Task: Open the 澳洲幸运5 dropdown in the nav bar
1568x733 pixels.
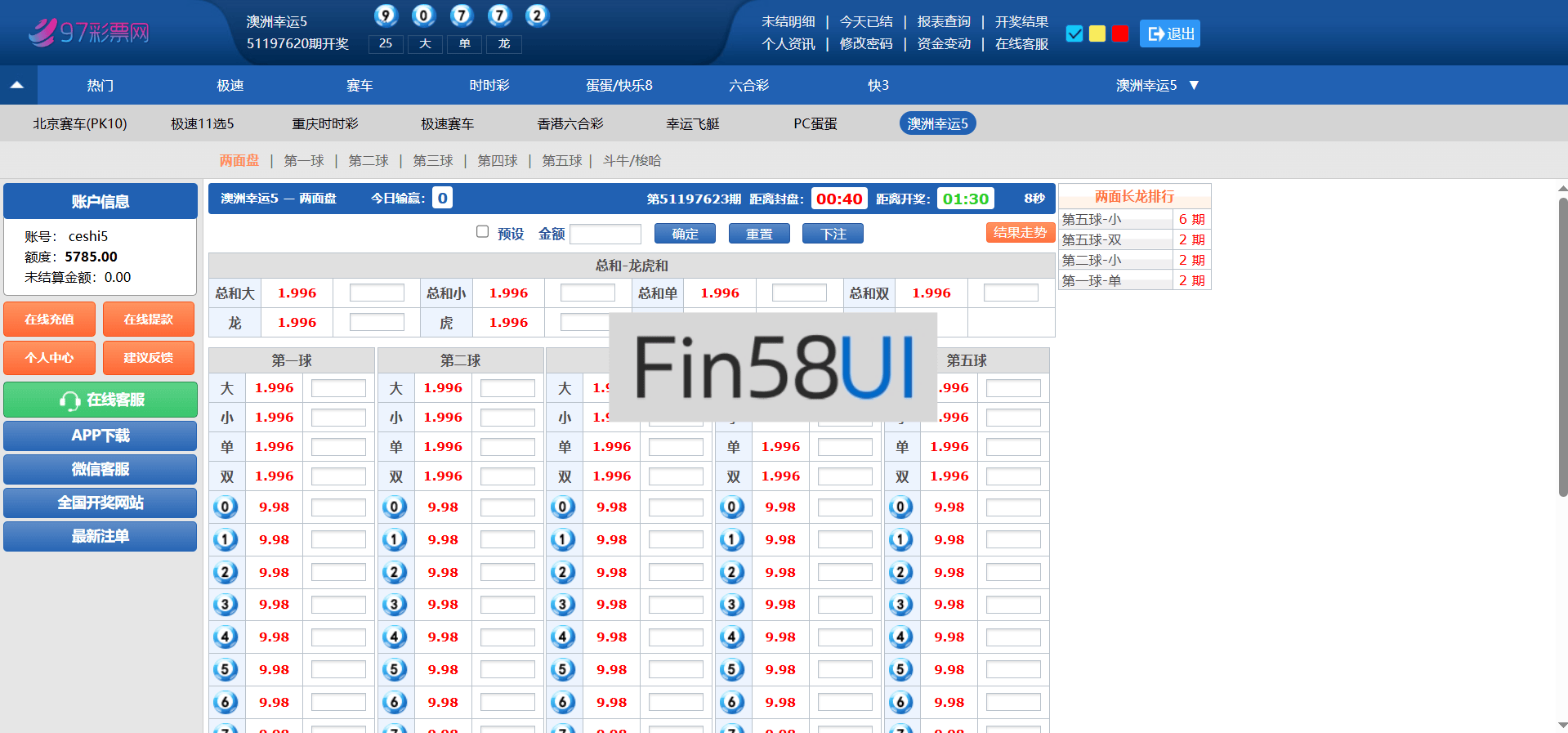Action: click(x=1157, y=85)
